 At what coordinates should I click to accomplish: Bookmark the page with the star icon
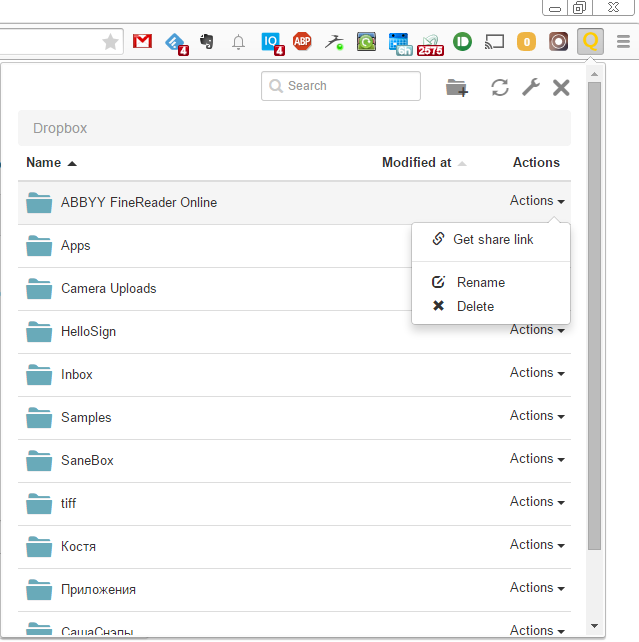point(110,41)
